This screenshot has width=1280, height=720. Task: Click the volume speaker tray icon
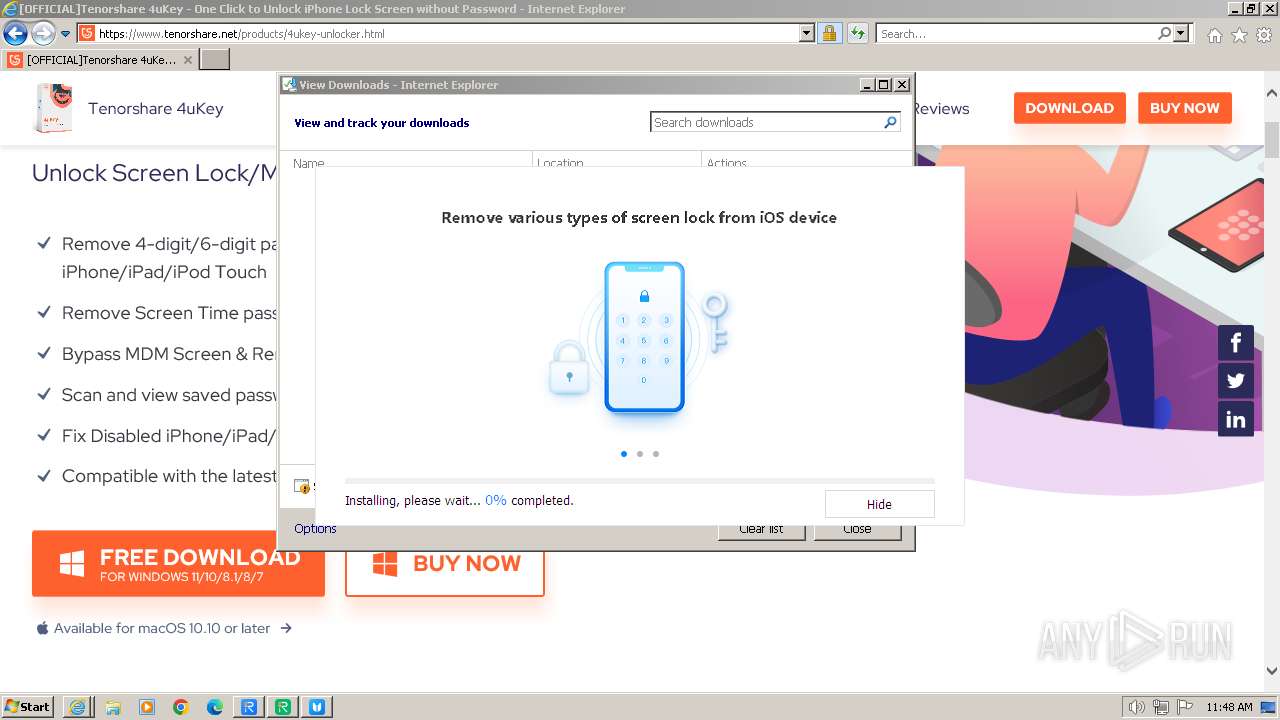1137,707
